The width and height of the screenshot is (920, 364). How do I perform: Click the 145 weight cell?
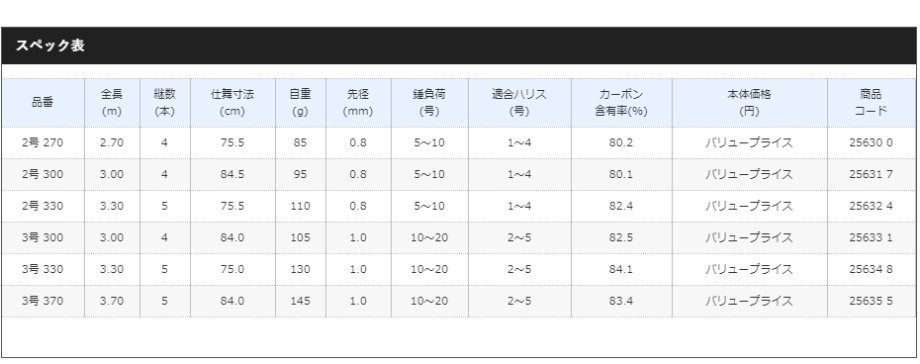[300, 301]
